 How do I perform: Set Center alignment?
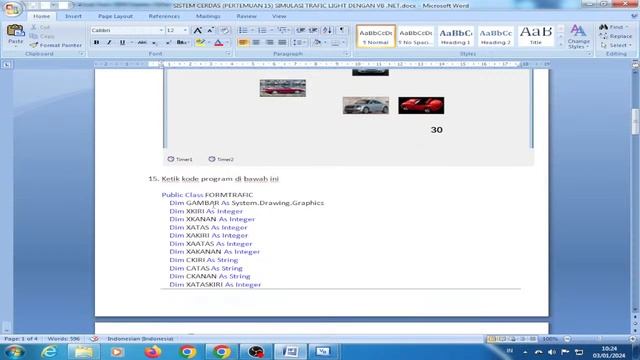[x=256, y=42]
